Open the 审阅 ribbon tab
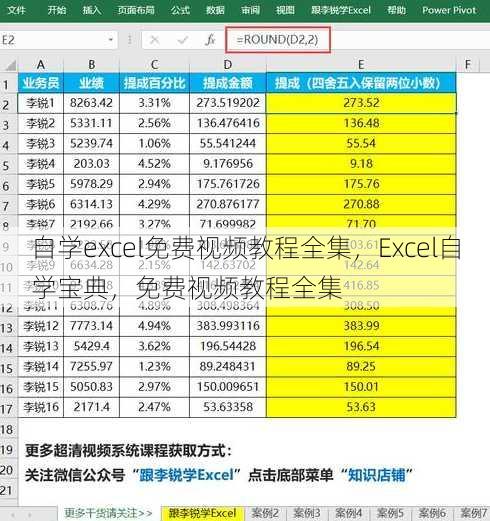 [250, 10]
